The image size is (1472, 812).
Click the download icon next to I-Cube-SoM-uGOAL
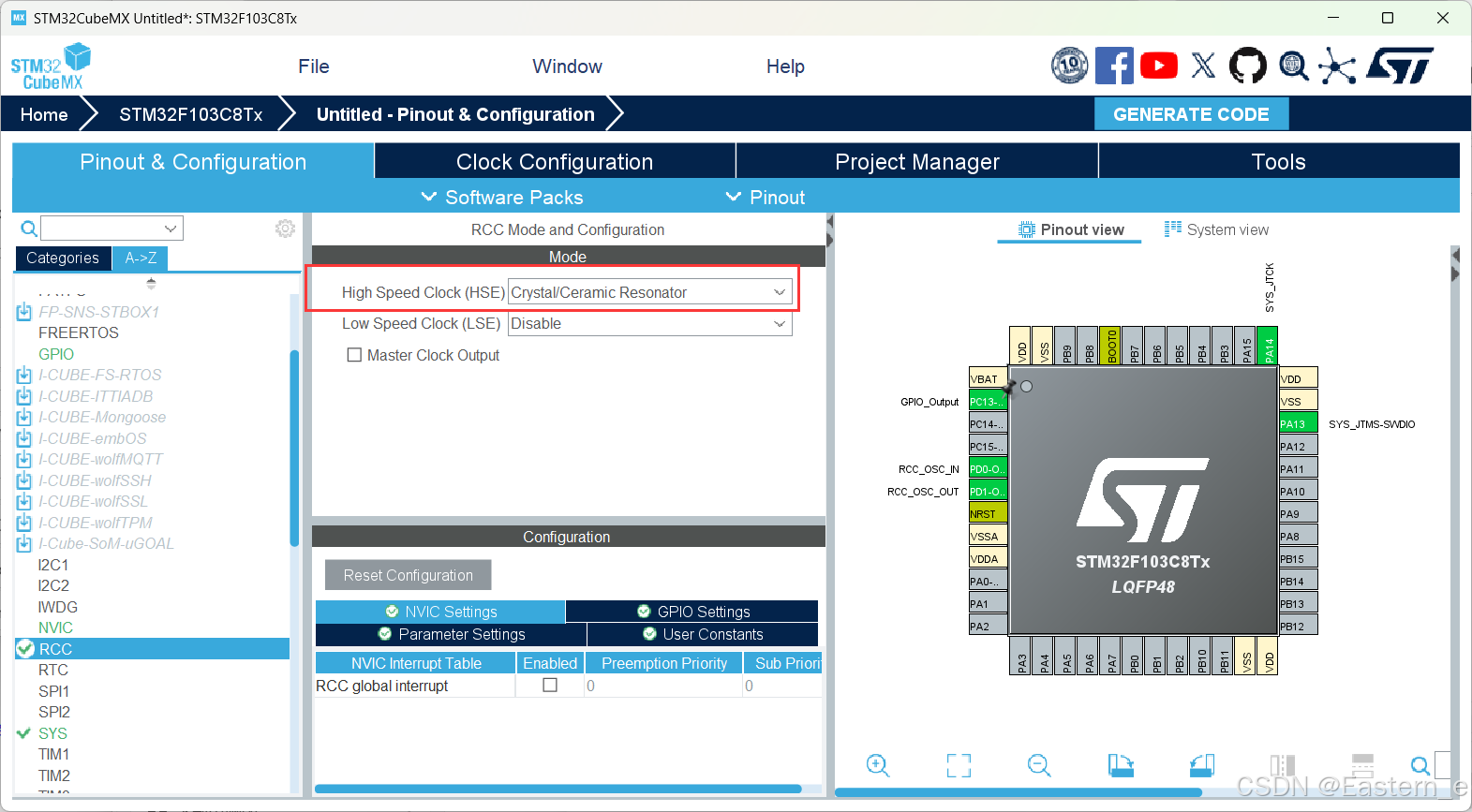coord(24,543)
